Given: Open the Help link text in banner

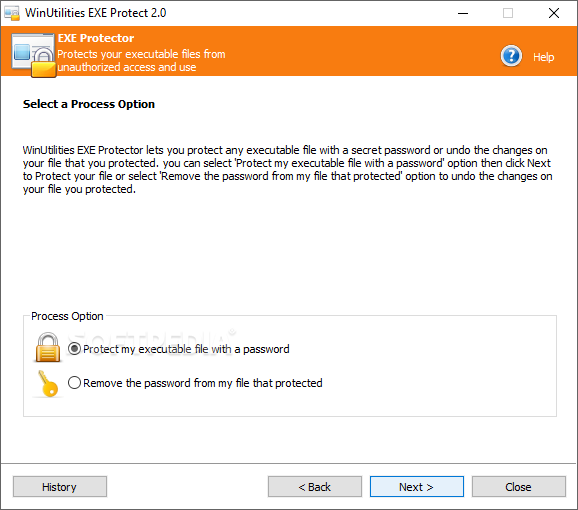Looking at the screenshot, I should click(543, 57).
